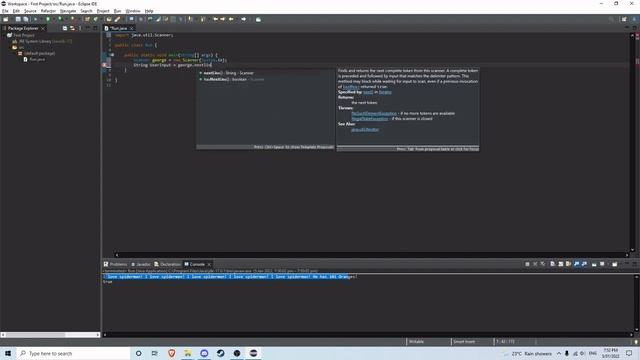Open File Explorer from the taskbar
Image resolution: width=640 pixels, height=360 pixels.
[188, 353]
